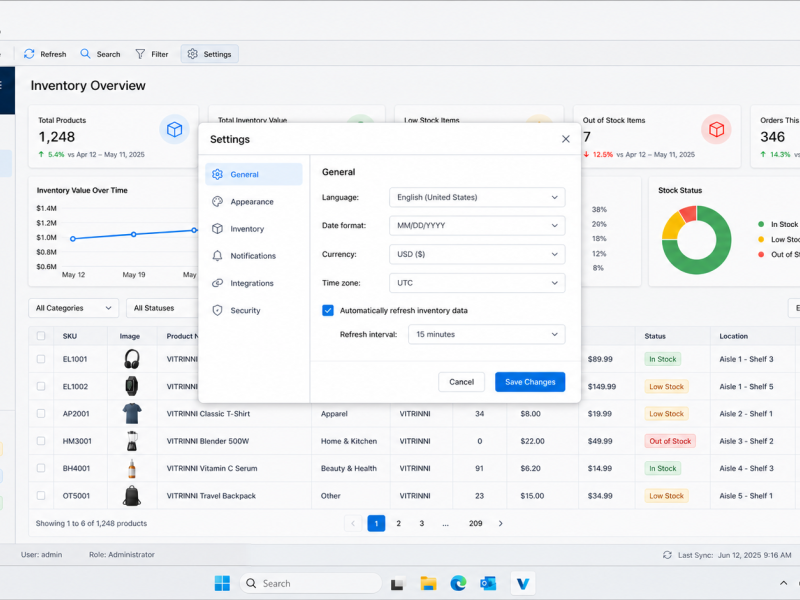Click the Cancel button
The width and height of the screenshot is (800, 600).
(x=461, y=382)
